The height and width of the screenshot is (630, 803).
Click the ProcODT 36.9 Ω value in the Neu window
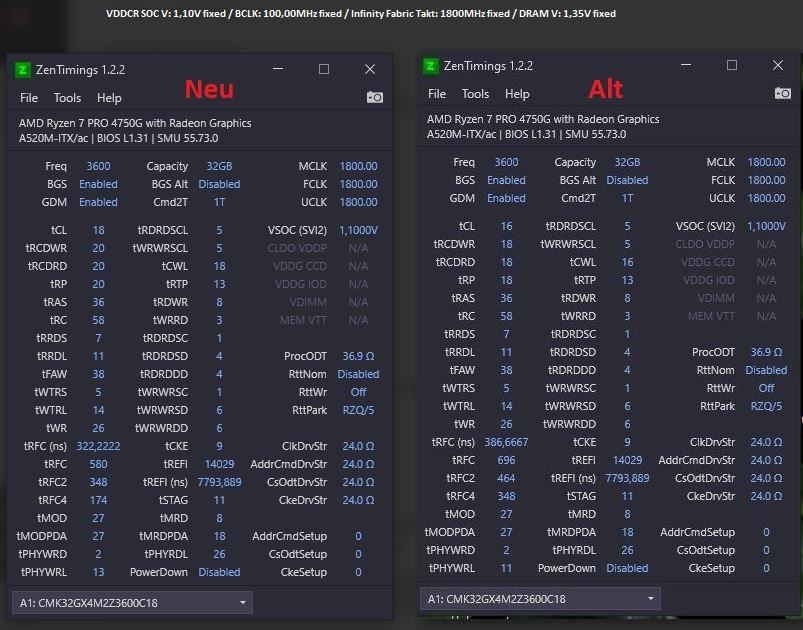(x=358, y=356)
